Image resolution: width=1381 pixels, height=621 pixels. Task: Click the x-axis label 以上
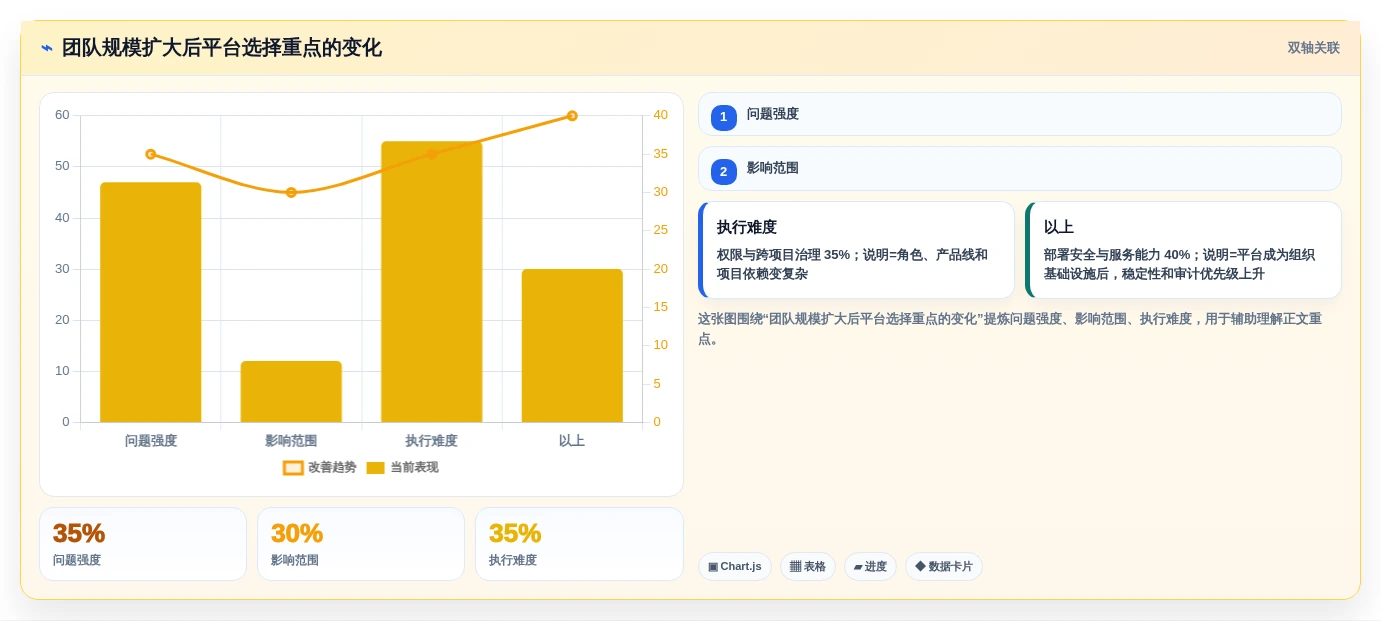572,441
